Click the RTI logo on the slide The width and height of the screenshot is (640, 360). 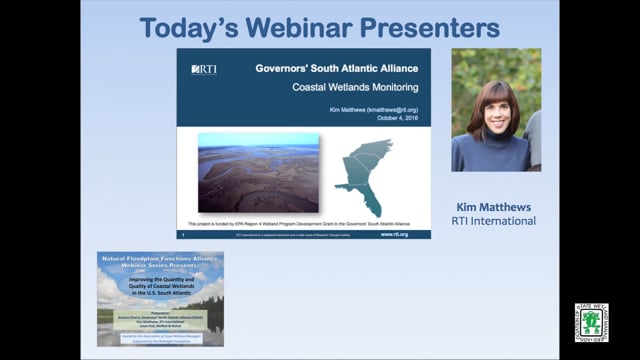point(204,70)
